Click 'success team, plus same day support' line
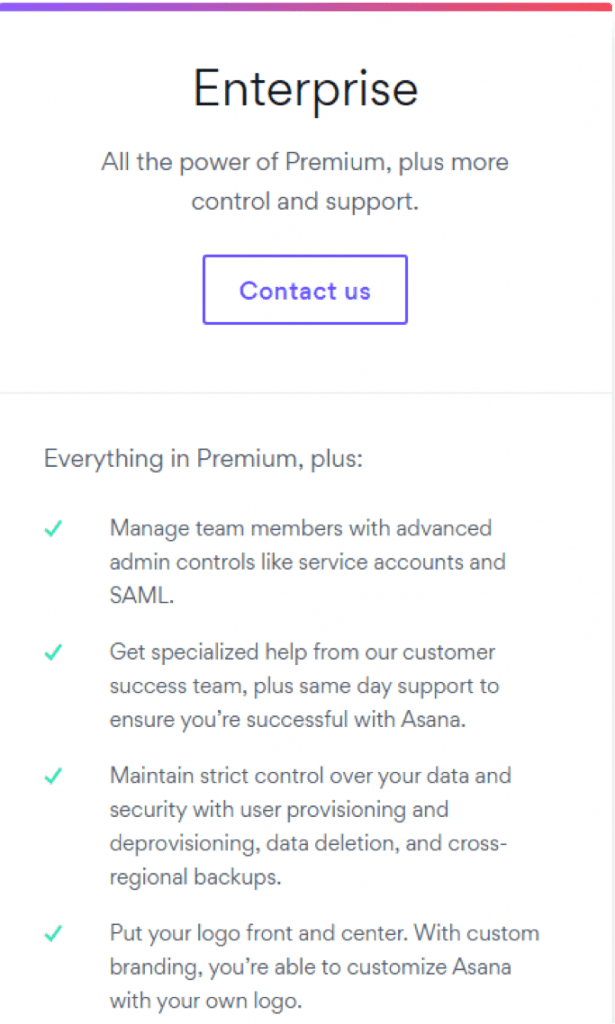The height and width of the screenshot is (1024, 615). [x=304, y=686]
